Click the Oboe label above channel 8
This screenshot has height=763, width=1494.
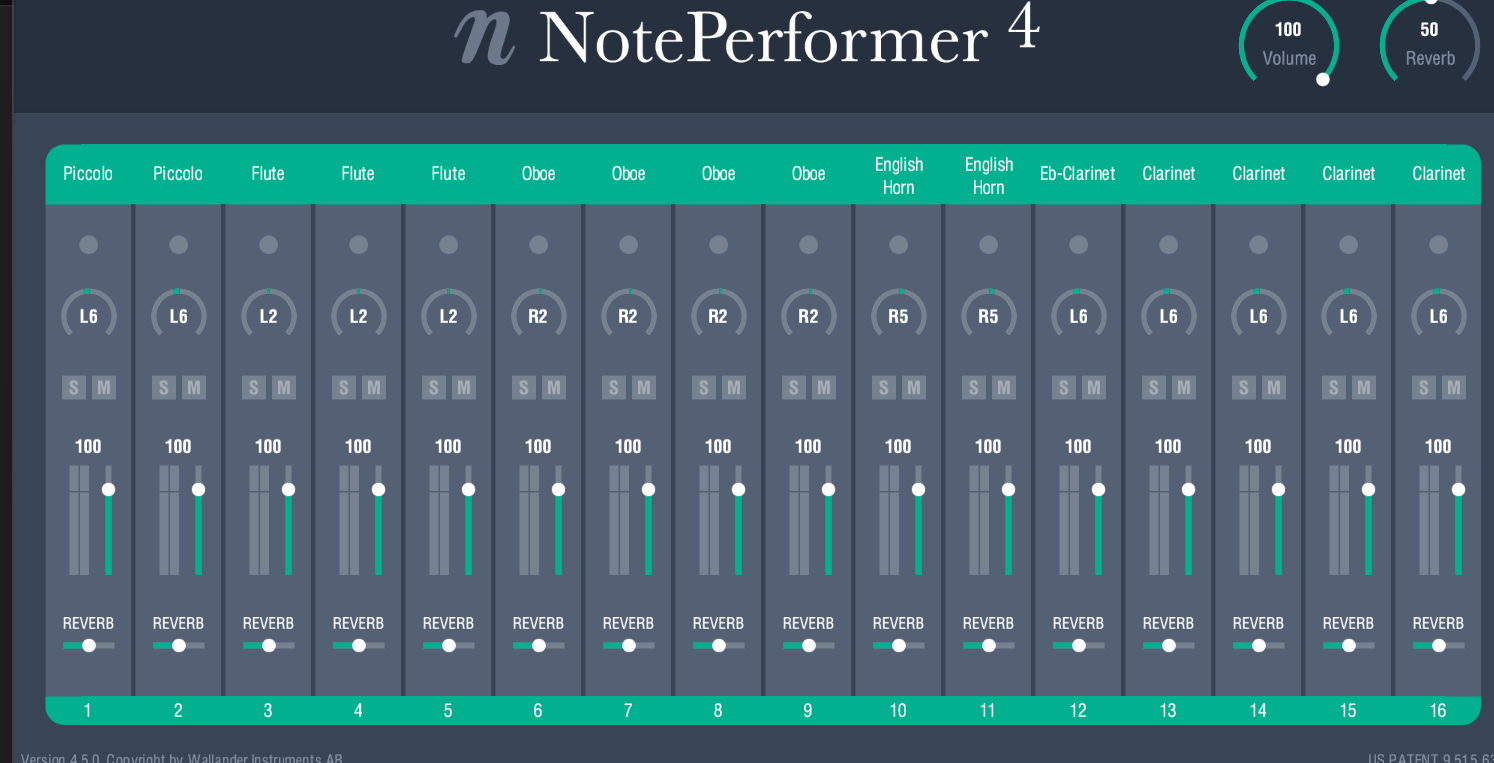click(718, 174)
